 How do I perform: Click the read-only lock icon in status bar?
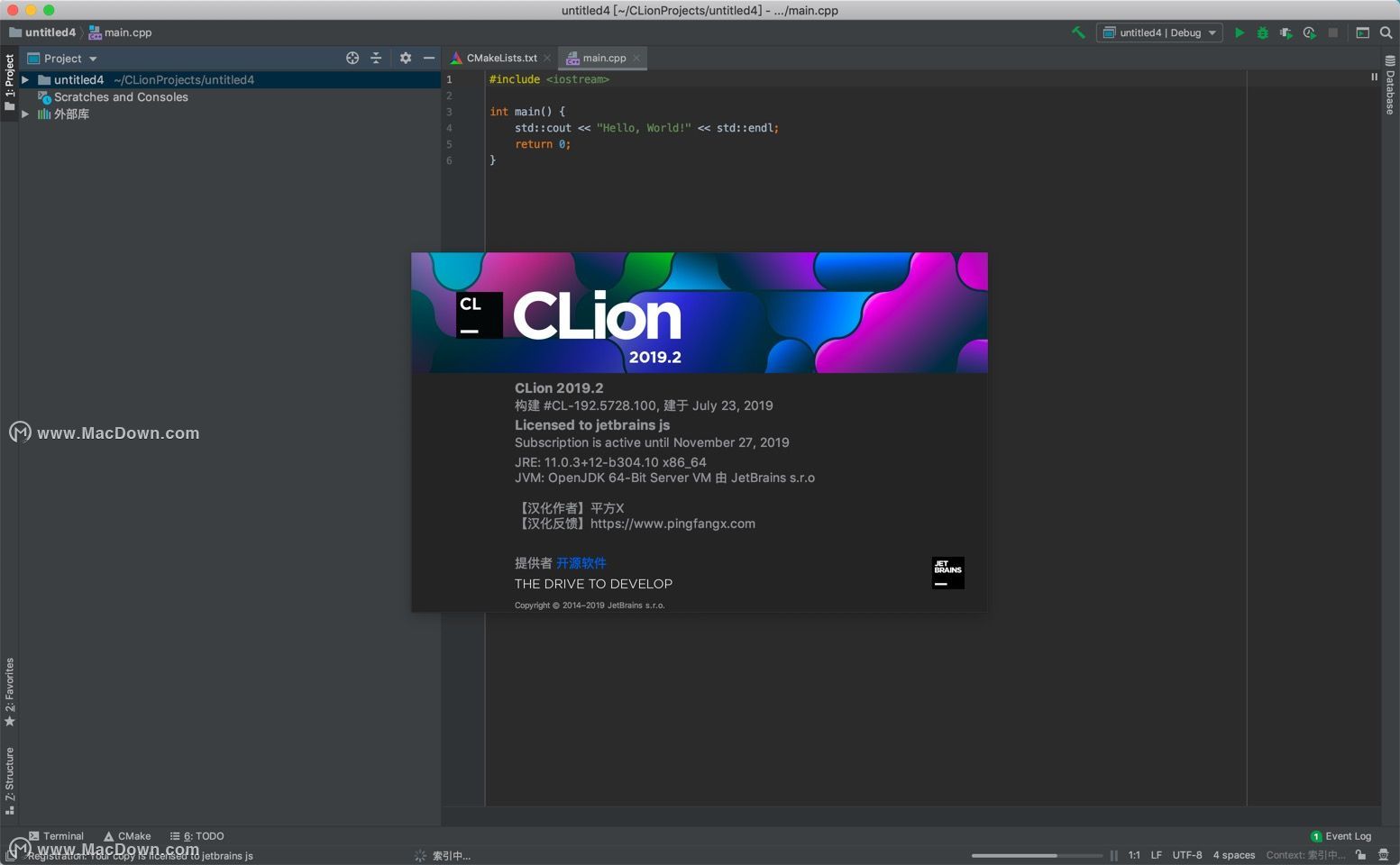[x=1360, y=855]
